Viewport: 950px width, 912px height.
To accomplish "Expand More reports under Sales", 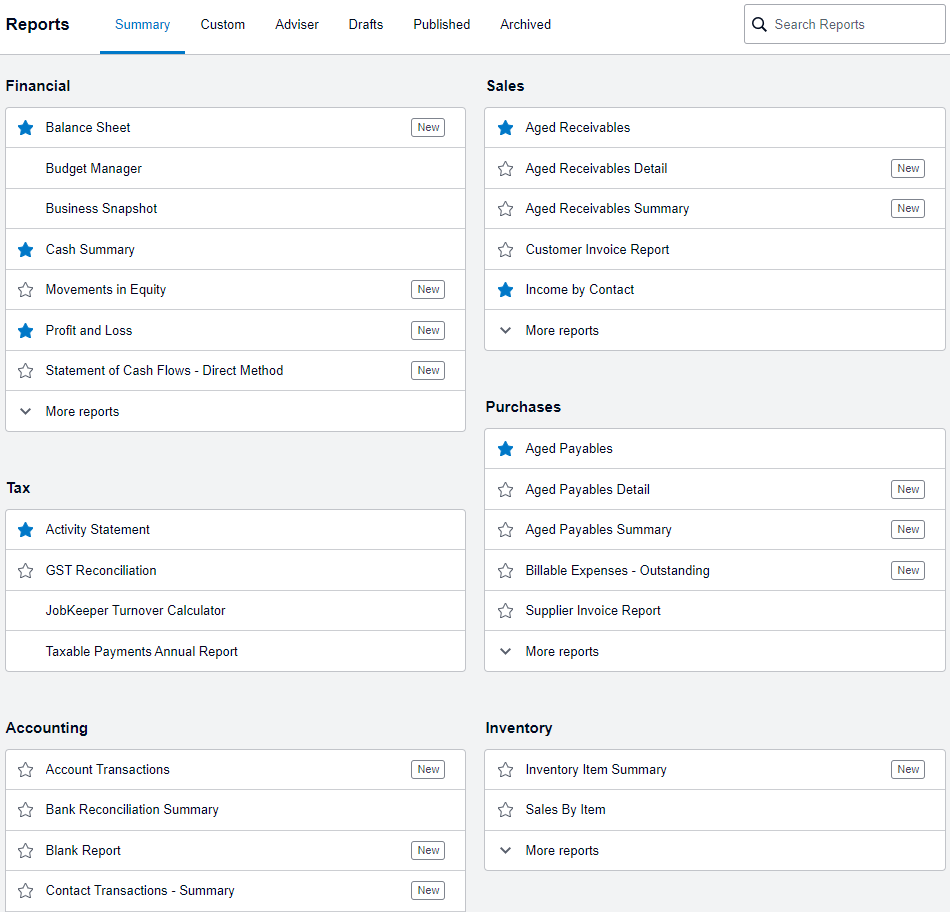I will tap(715, 330).
